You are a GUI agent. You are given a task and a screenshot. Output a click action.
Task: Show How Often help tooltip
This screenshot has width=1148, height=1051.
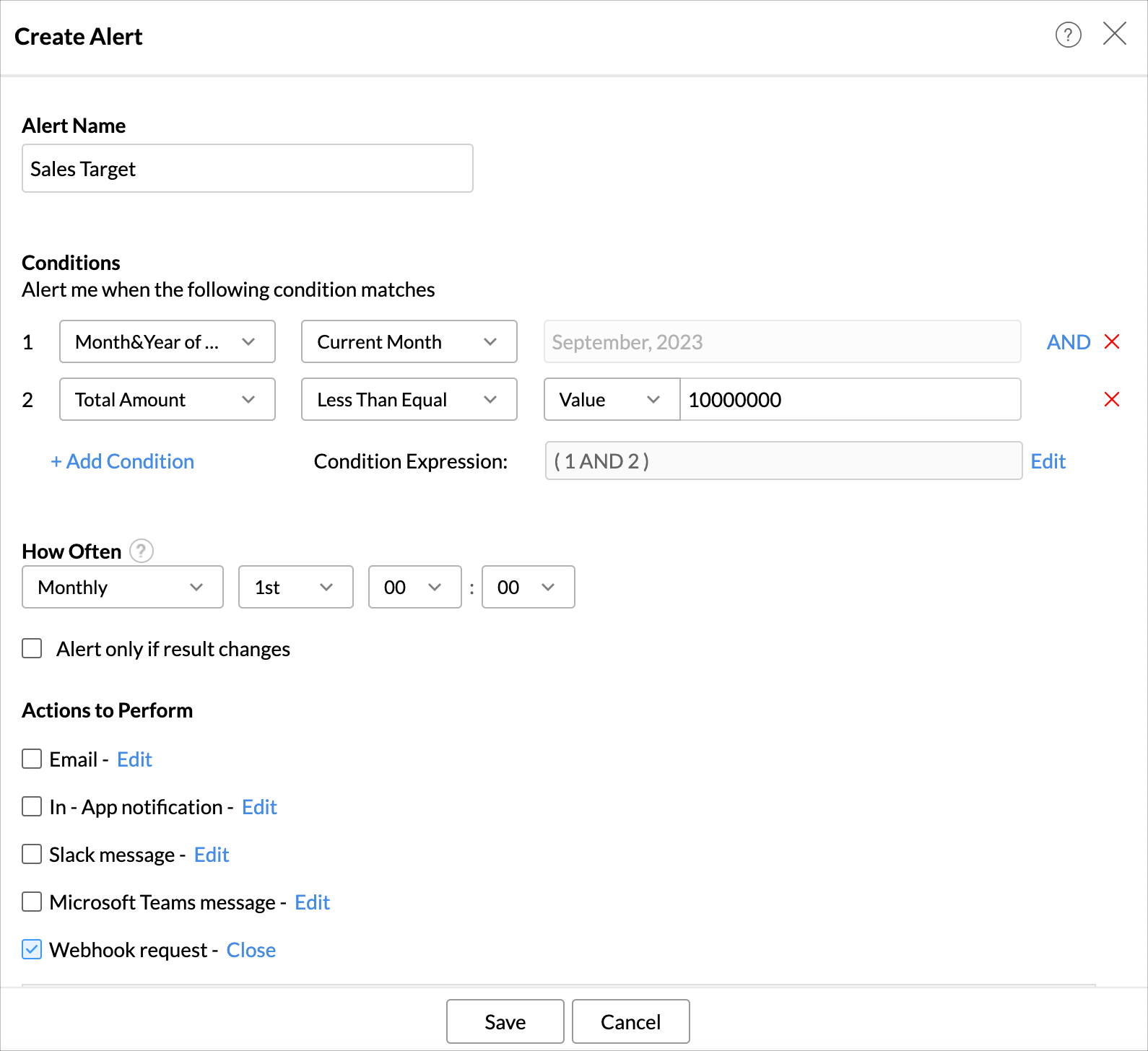click(142, 551)
